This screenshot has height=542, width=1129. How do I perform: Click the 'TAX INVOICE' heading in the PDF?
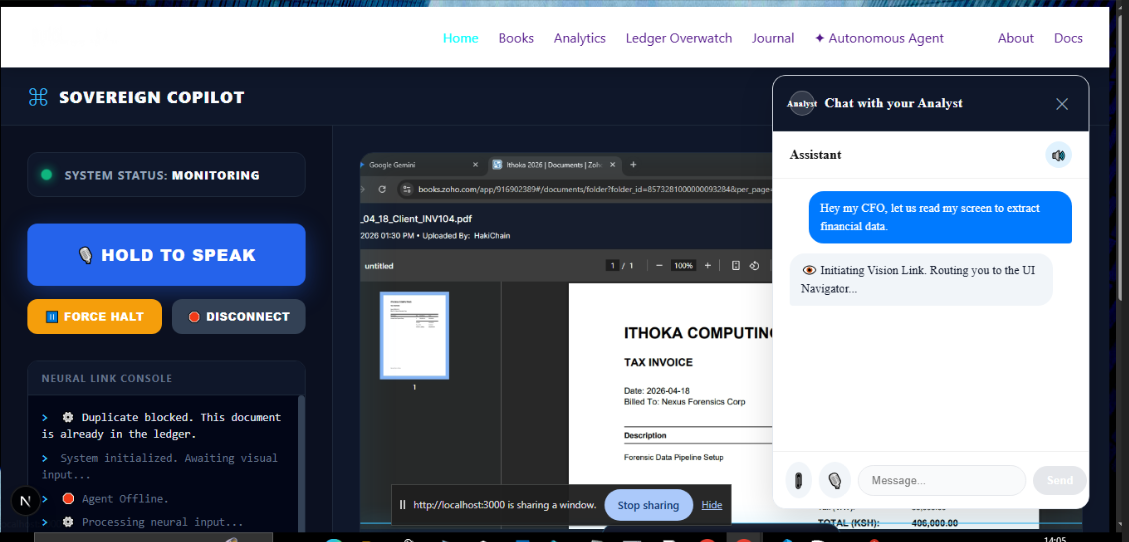tap(658, 362)
